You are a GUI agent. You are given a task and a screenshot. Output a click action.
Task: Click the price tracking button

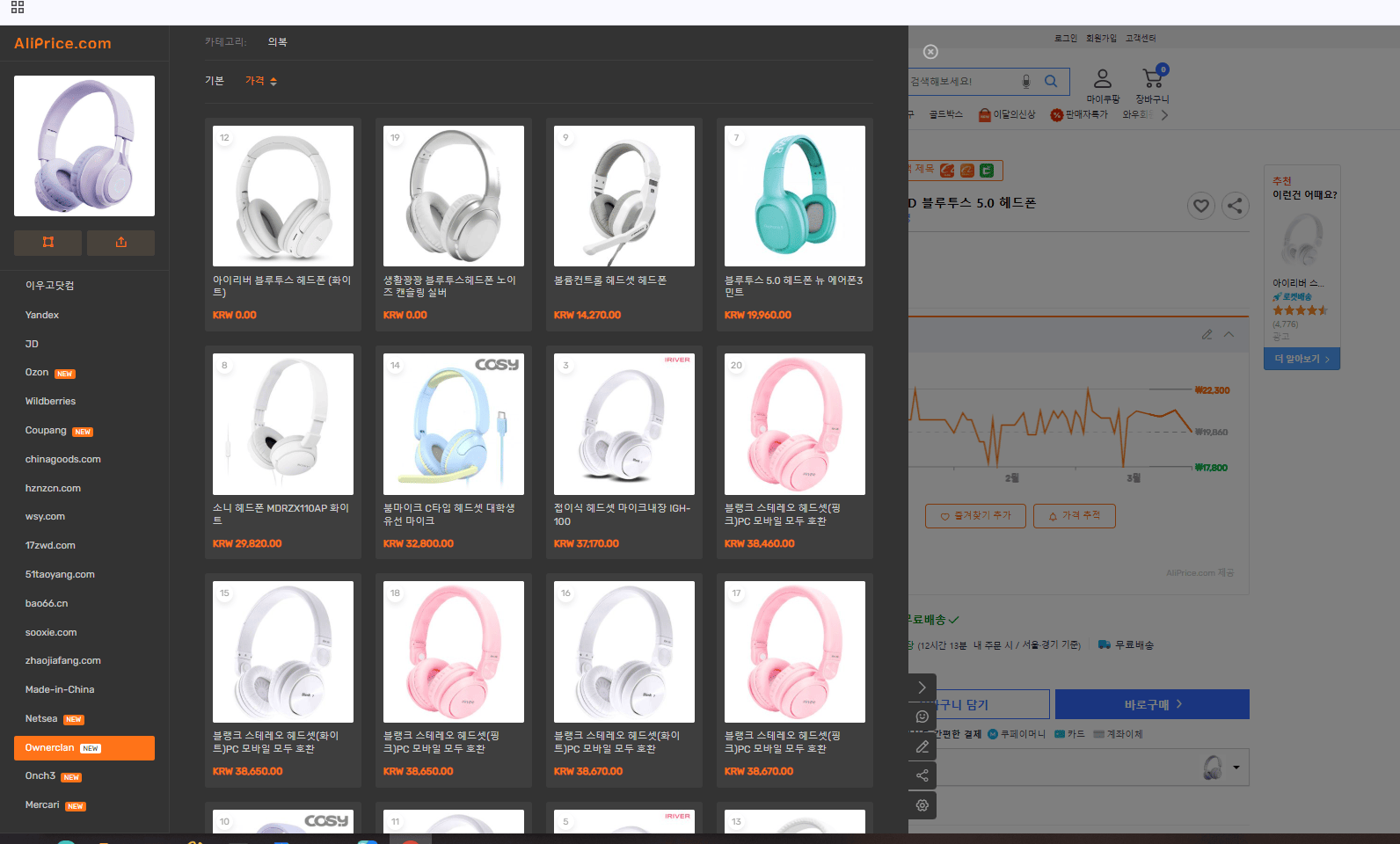point(1074,516)
